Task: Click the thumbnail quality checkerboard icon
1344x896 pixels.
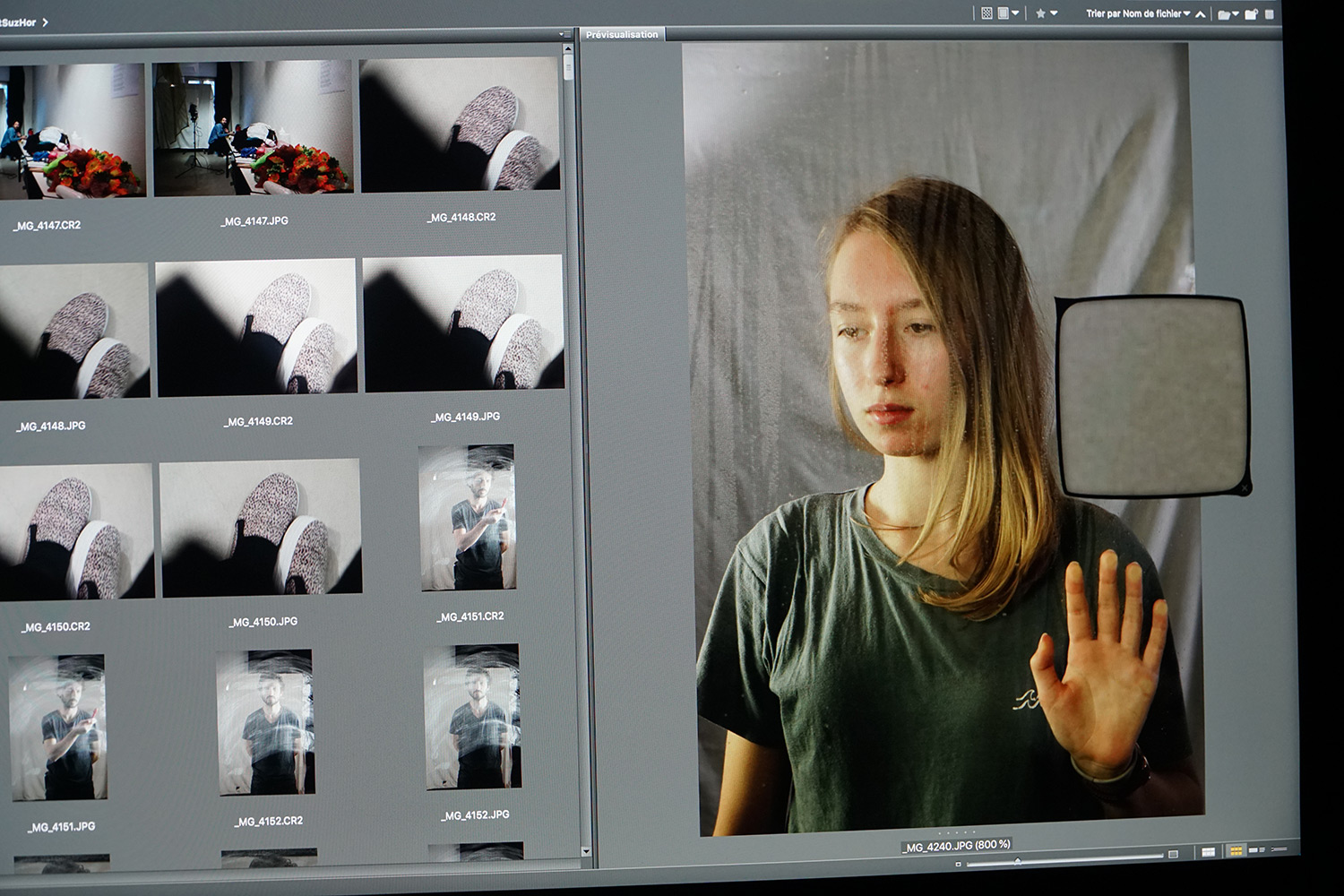Action: pyautogui.click(x=986, y=13)
